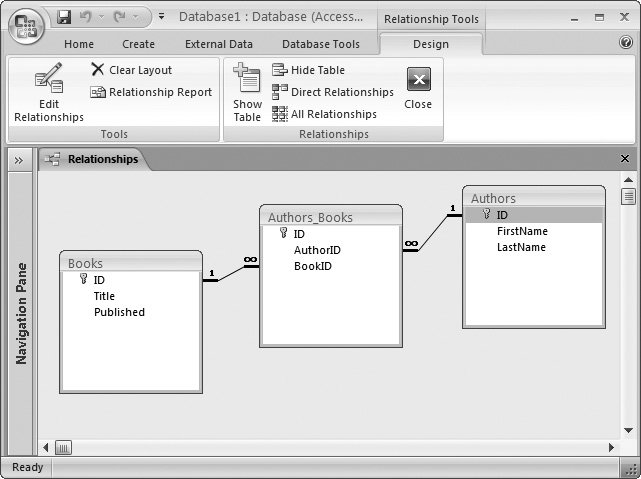This screenshot has height=479, width=641.
Task: Click the Office Button orb
Action: 26,26
